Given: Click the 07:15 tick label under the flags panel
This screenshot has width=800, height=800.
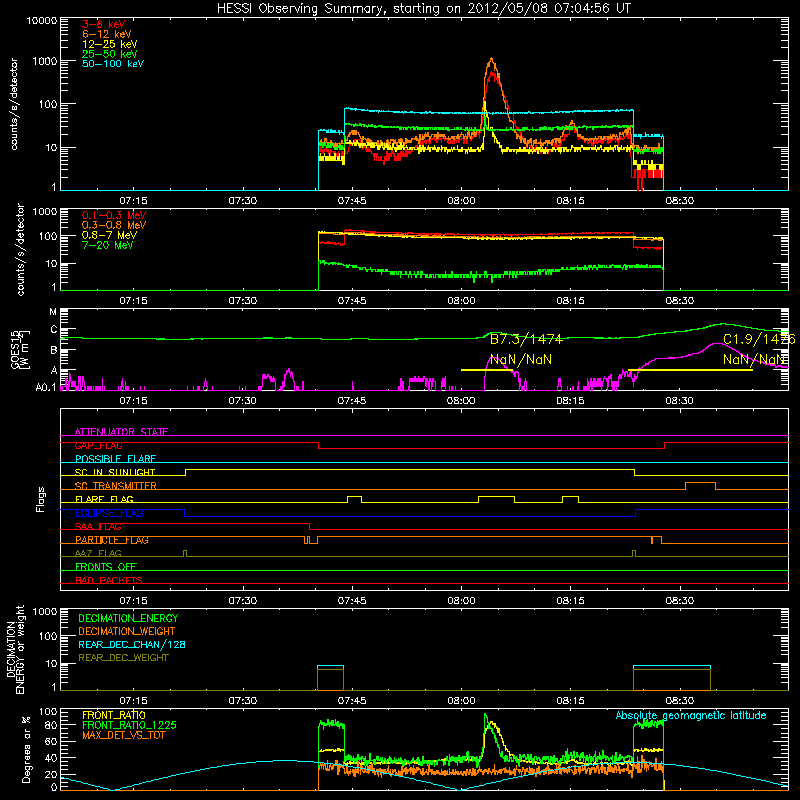Looking at the screenshot, I should click(x=133, y=601).
